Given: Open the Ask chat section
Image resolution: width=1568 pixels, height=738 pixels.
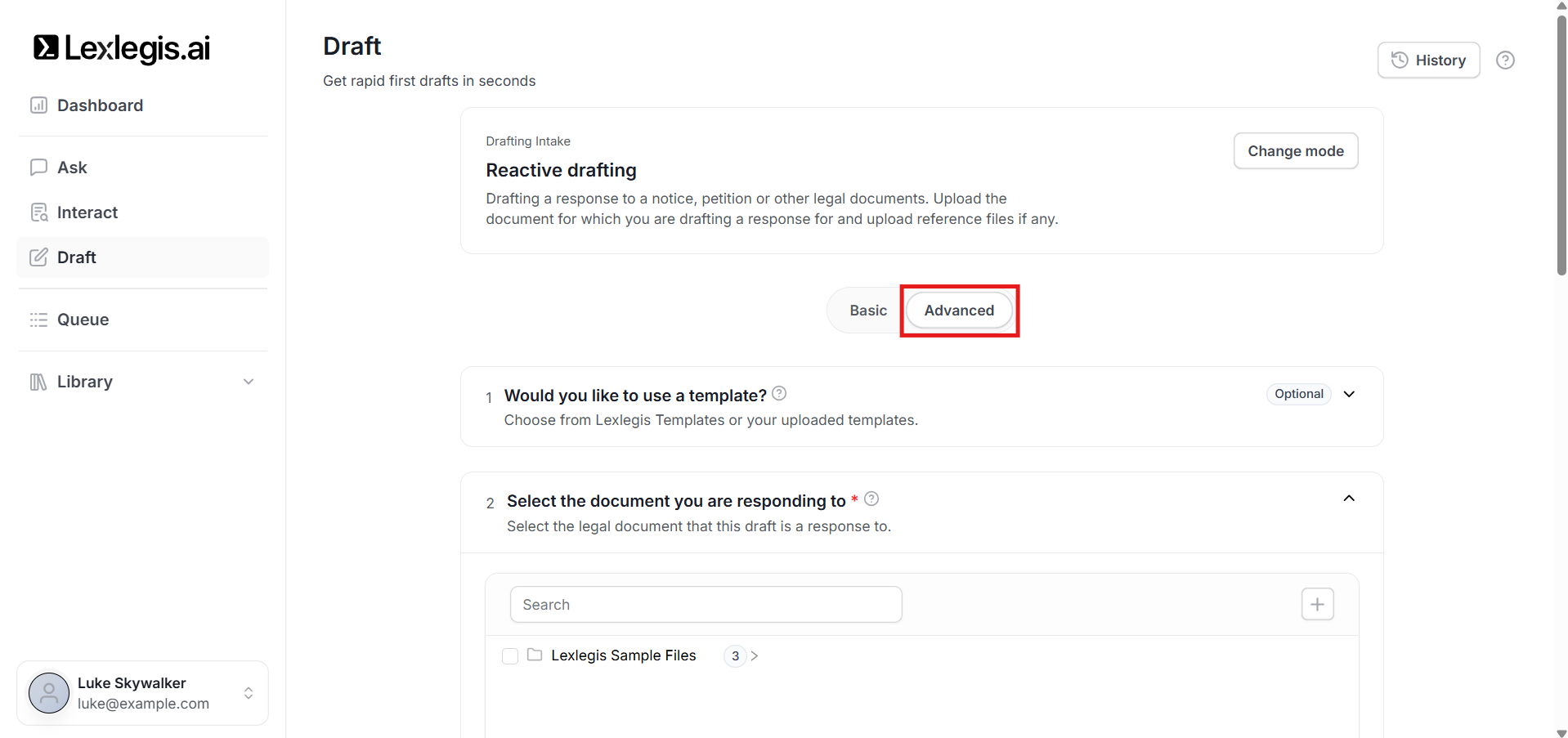Looking at the screenshot, I should tap(72, 168).
